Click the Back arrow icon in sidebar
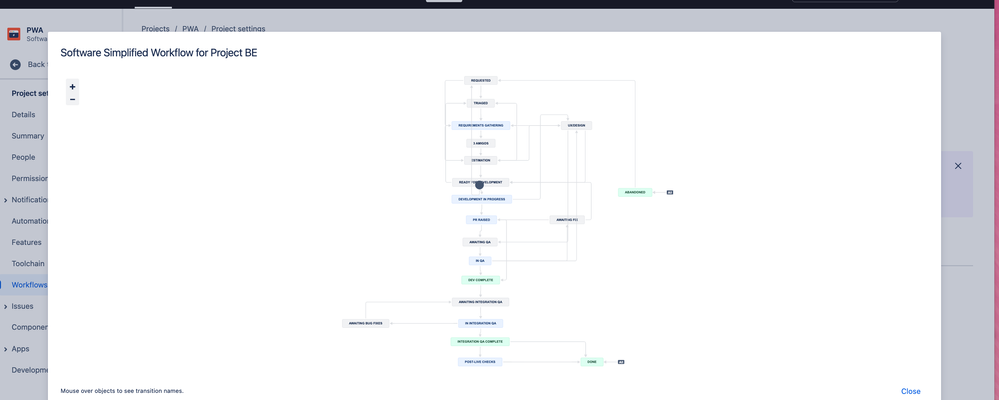999x400 pixels. coord(15,64)
